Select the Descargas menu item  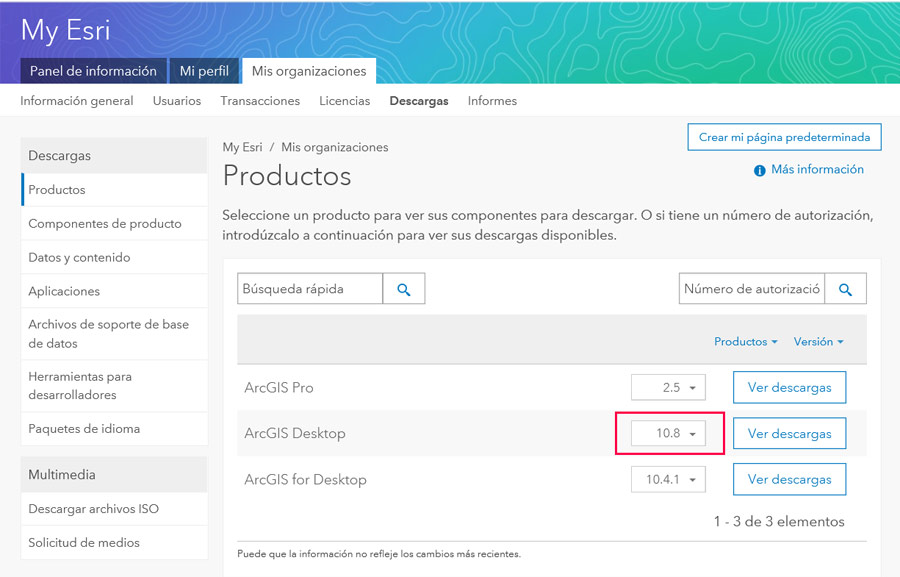click(x=419, y=101)
